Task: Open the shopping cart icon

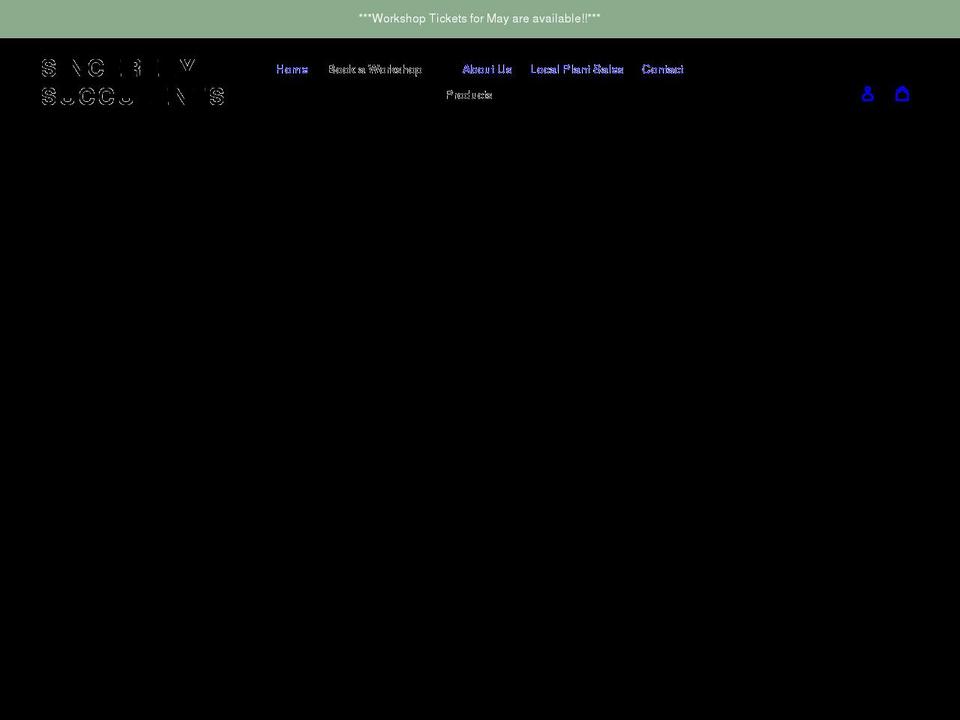Action: [902, 94]
